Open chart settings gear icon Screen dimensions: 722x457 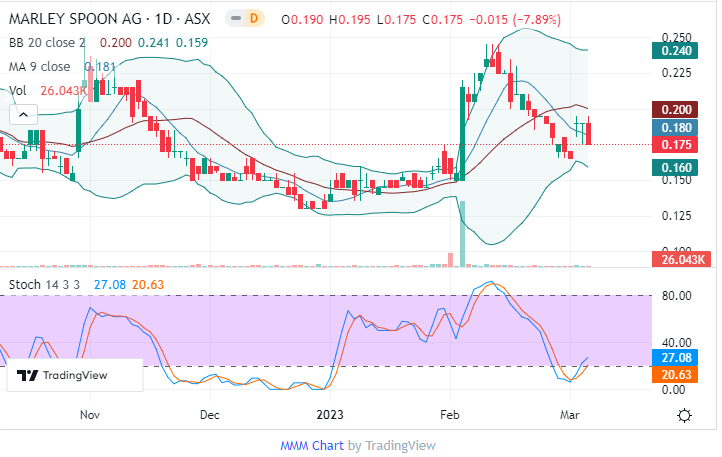point(685,415)
